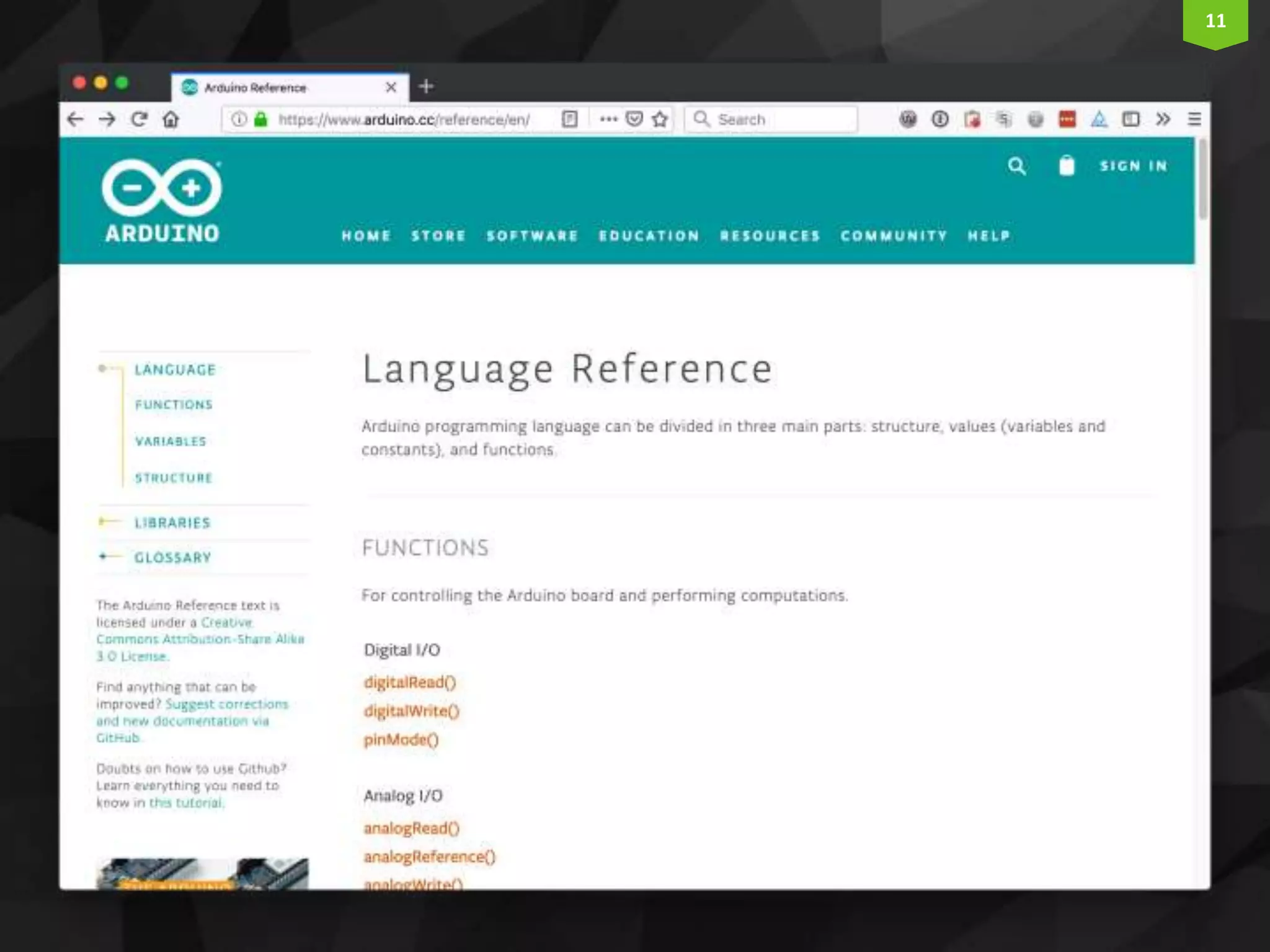Expand the LIBRARIES sidebar section

(172, 523)
